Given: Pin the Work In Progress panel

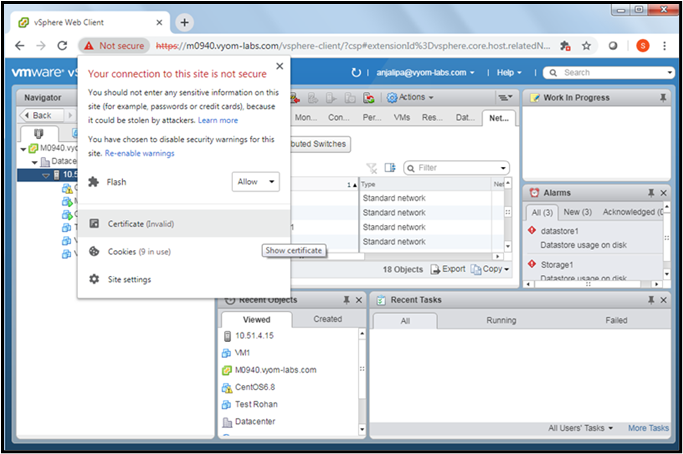Looking at the screenshot, I should pyautogui.click(x=662, y=97).
